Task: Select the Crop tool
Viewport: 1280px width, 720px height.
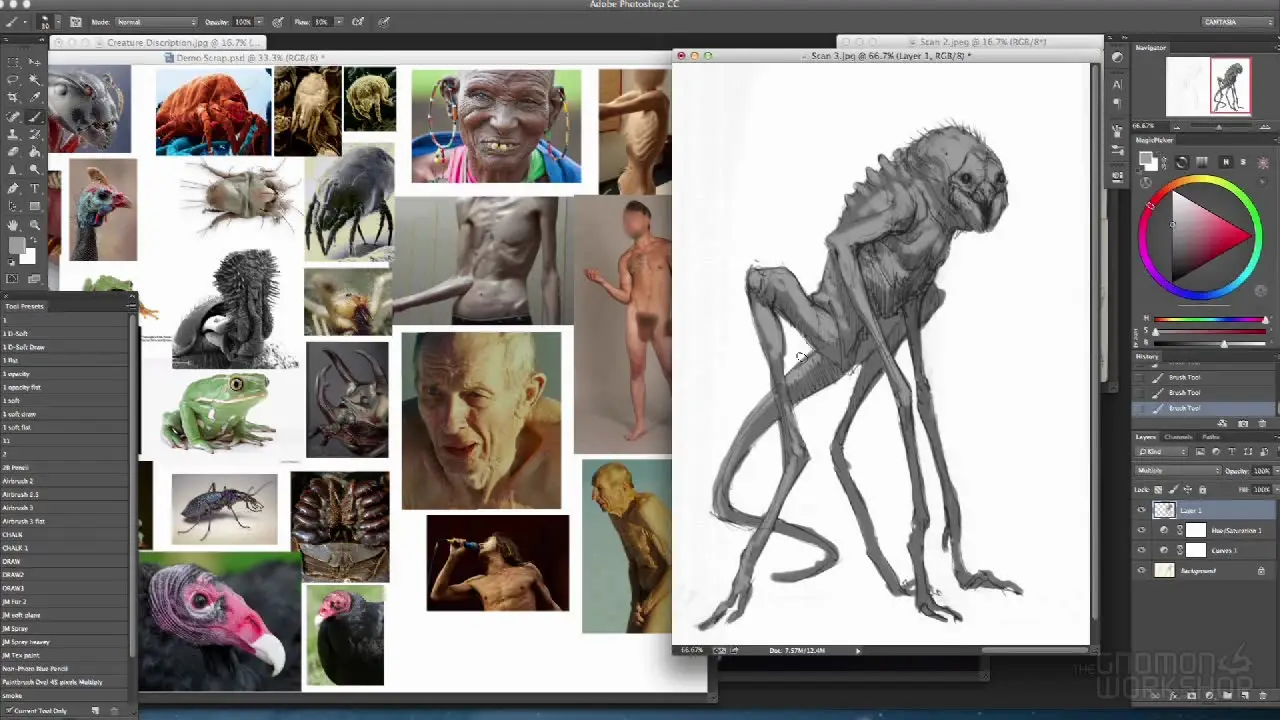Action: tap(13, 97)
